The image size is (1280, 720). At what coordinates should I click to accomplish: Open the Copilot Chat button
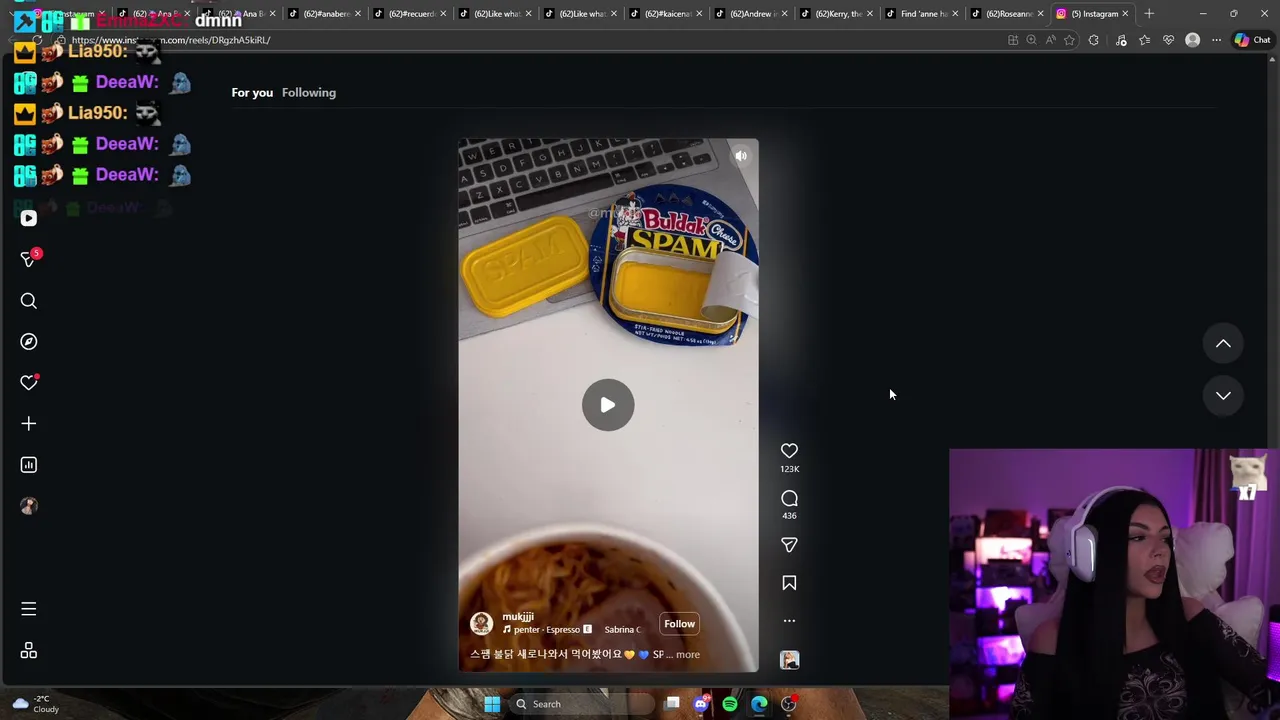pyautogui.click(x=1252, y=40)
